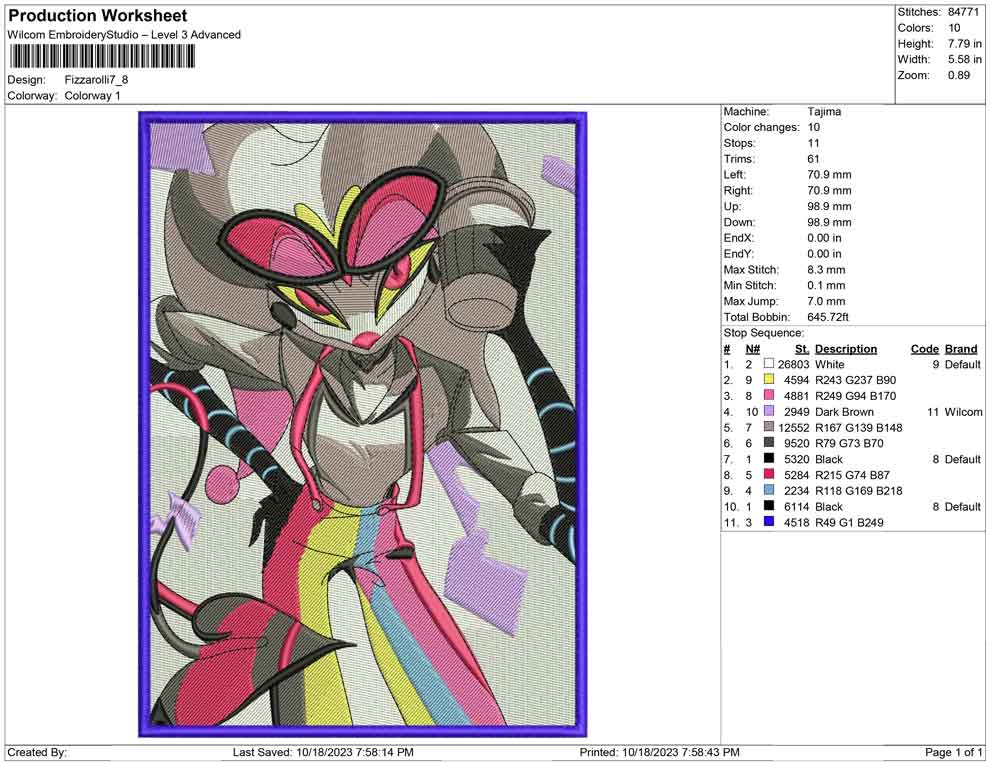
Task: Click the N# column header
Action: pyautogui.click(x=752, y=348)
